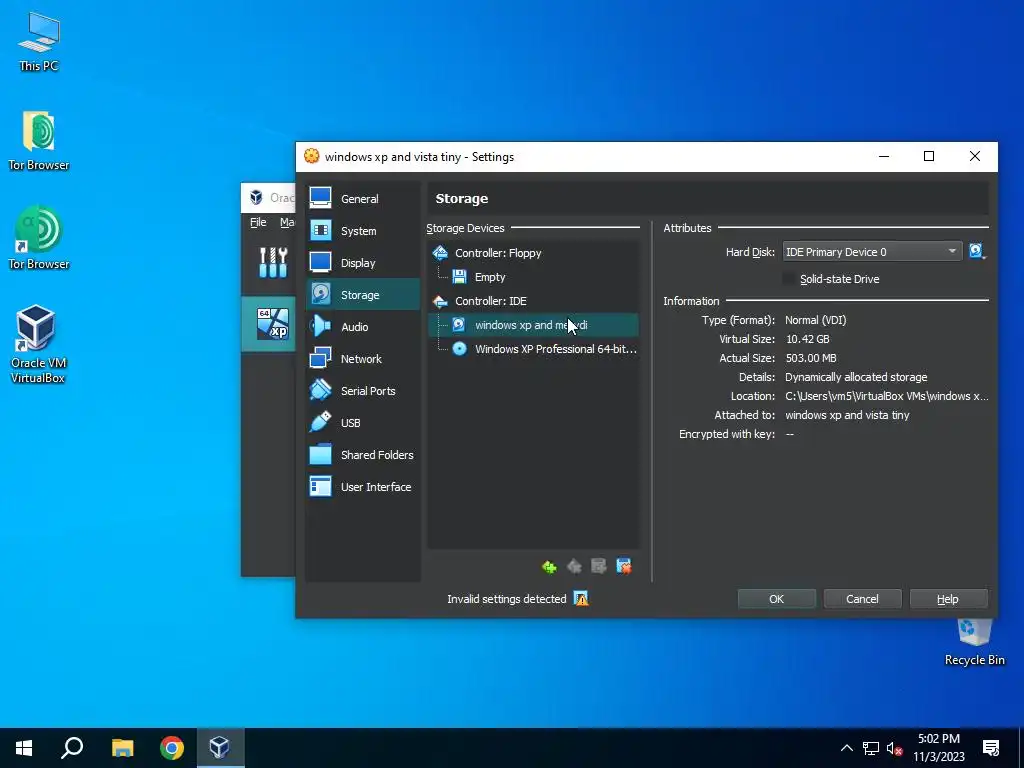Open Help for settings dialog
This screenshot has width=1024, height=768.
[x=948, y=599]
